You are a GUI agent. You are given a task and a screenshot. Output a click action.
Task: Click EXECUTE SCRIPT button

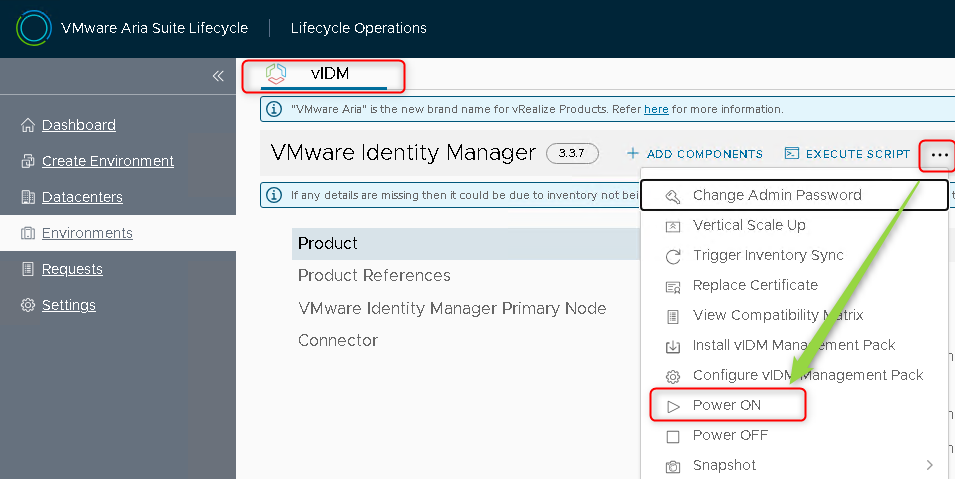click(x=847, y=154)
